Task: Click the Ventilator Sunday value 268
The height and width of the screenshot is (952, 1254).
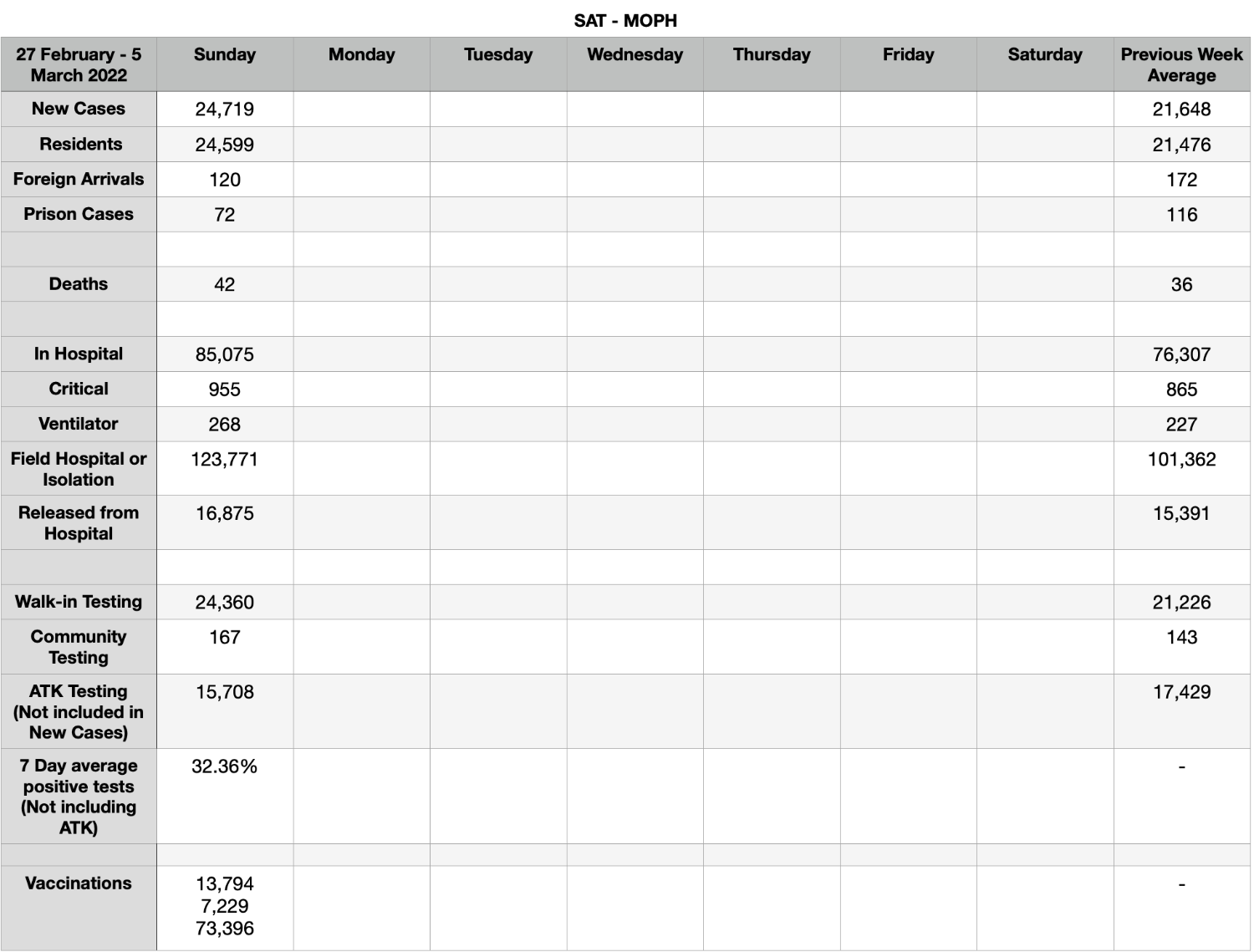Action: click(x=224, y=425)
